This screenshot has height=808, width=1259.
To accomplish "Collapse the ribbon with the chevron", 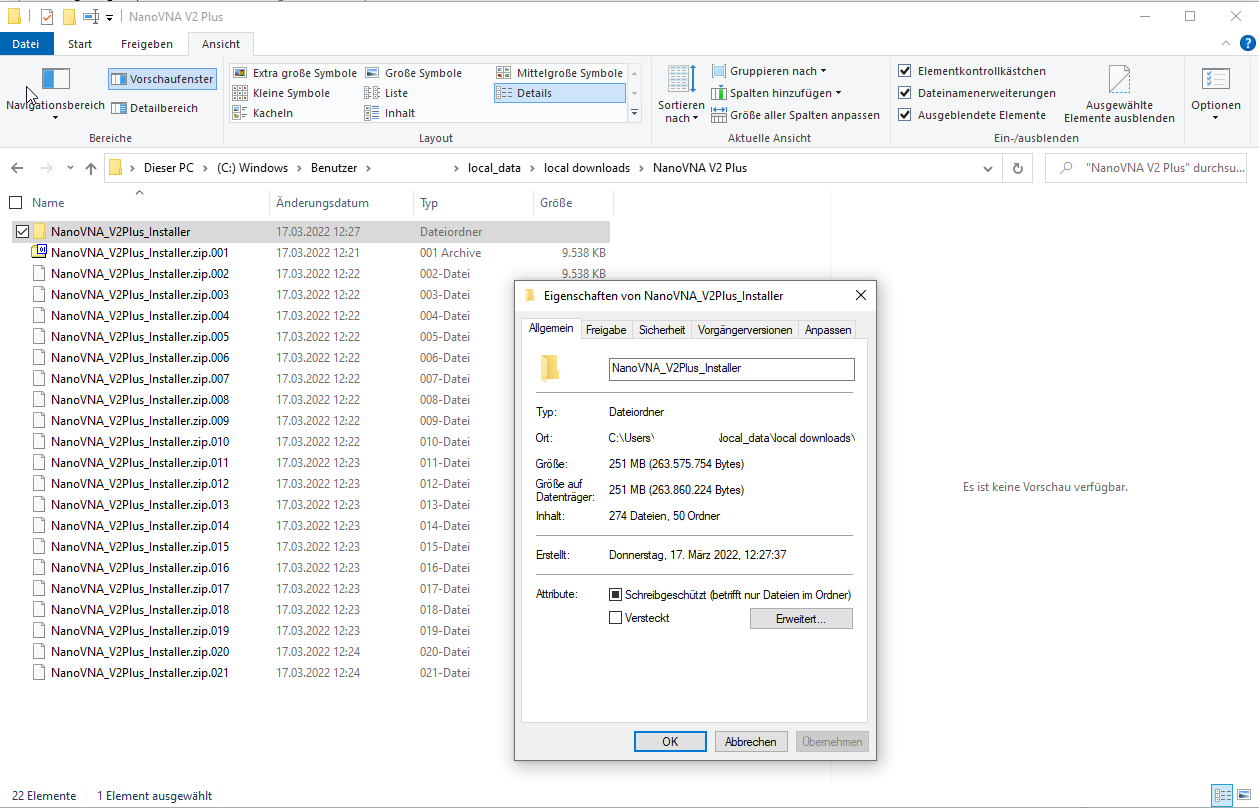I will (1227, 44).
